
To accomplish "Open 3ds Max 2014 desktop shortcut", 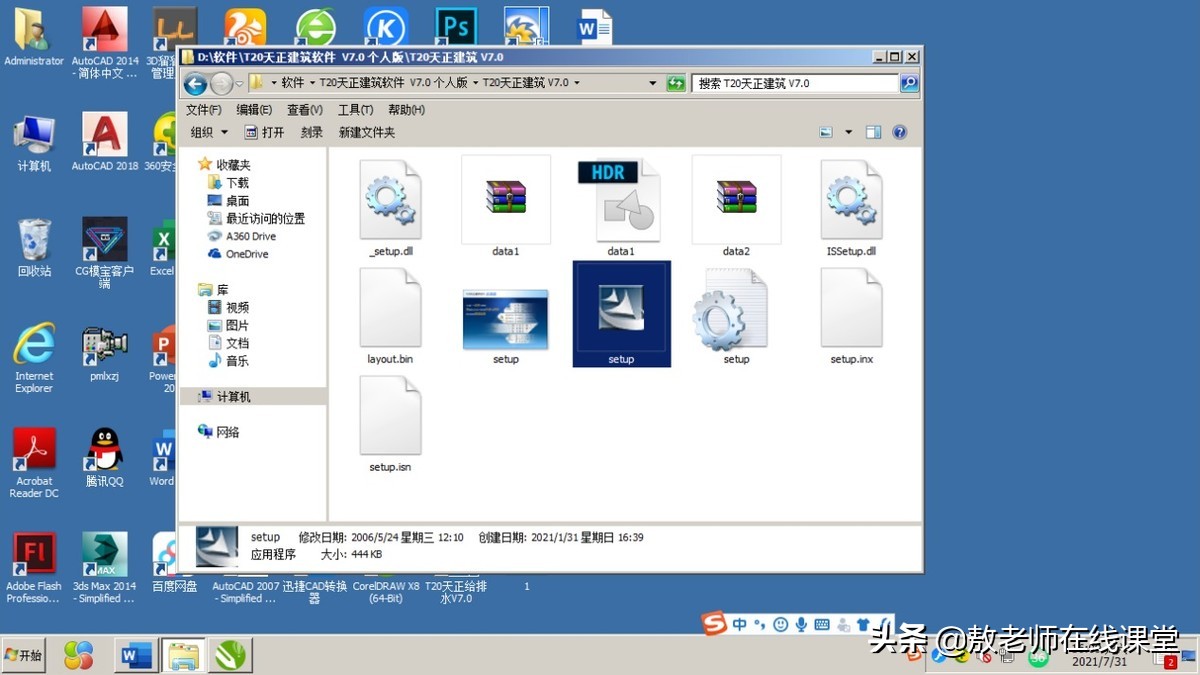I will pyautogui.click(x=103, y=560).
